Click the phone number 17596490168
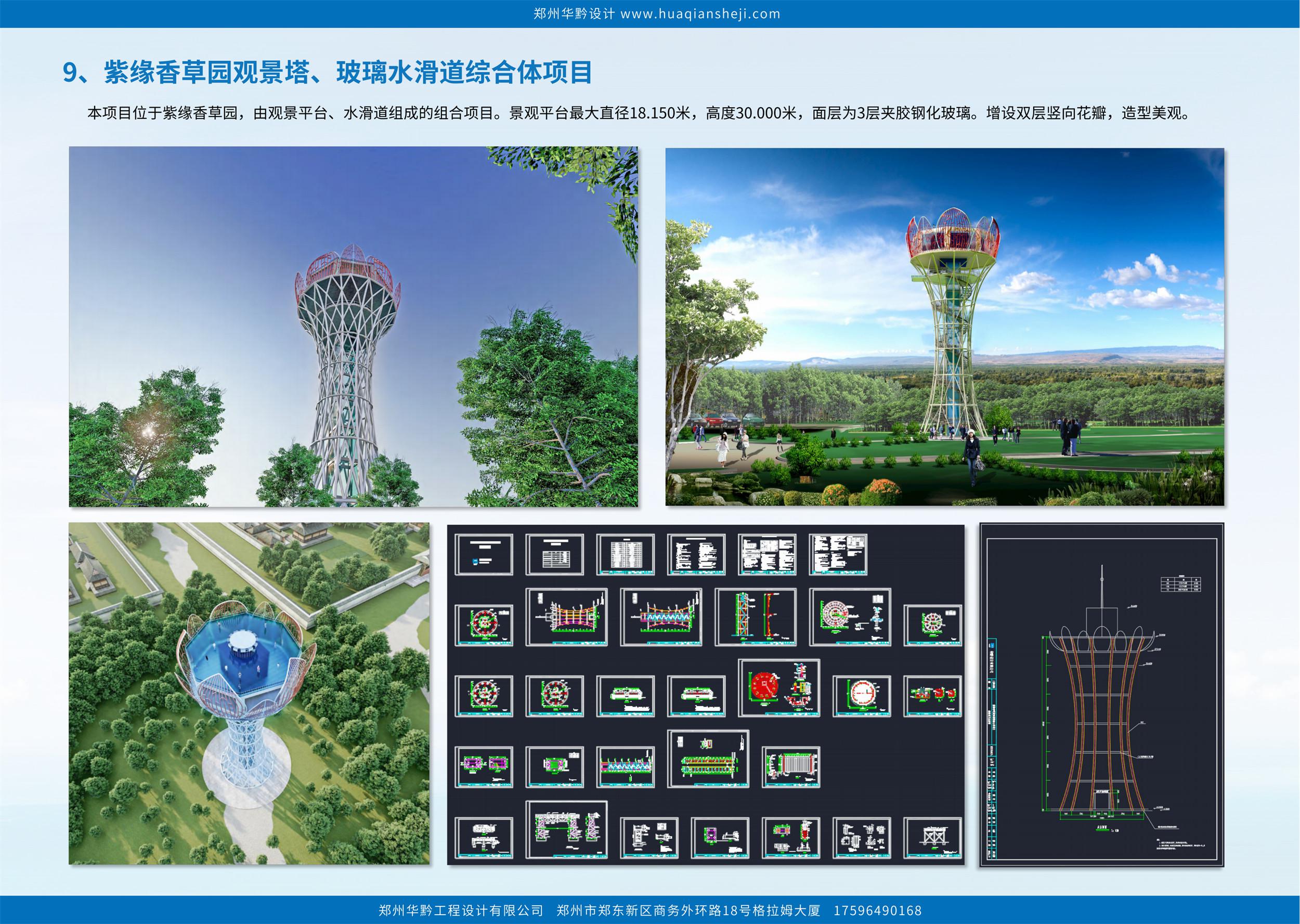The width and height of the screenshot is (1300, 924). 877,910
